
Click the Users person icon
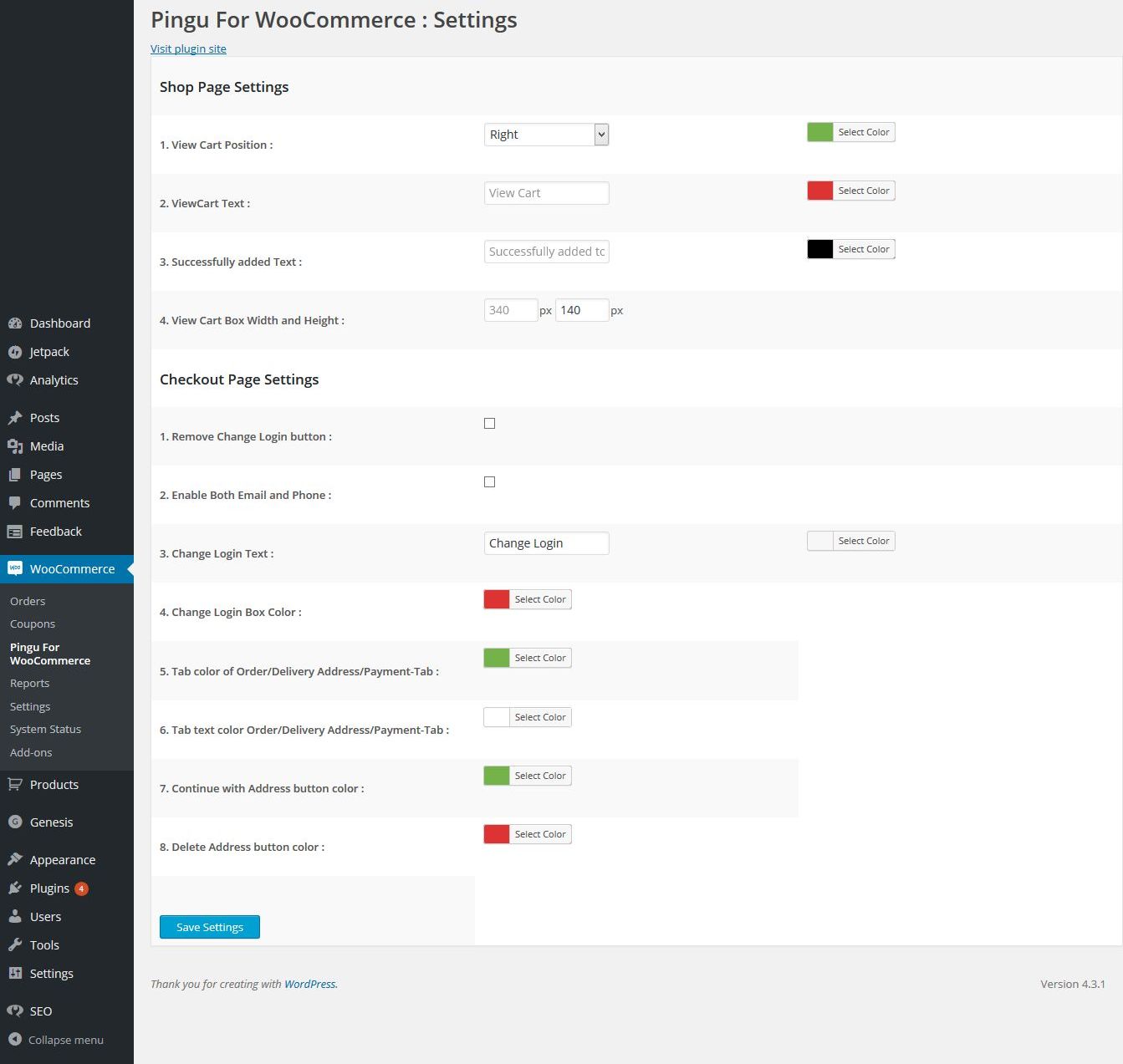click(15, 917)
